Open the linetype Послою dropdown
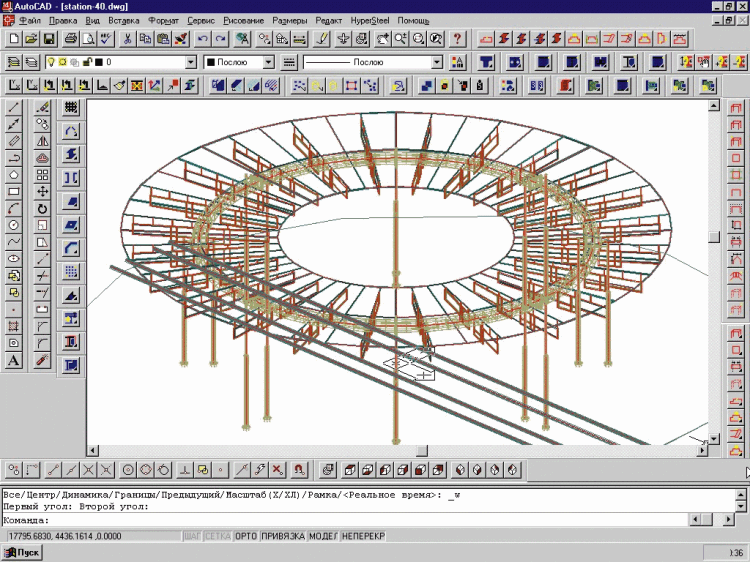The image size is (750, 562). (x=437, y=62)
